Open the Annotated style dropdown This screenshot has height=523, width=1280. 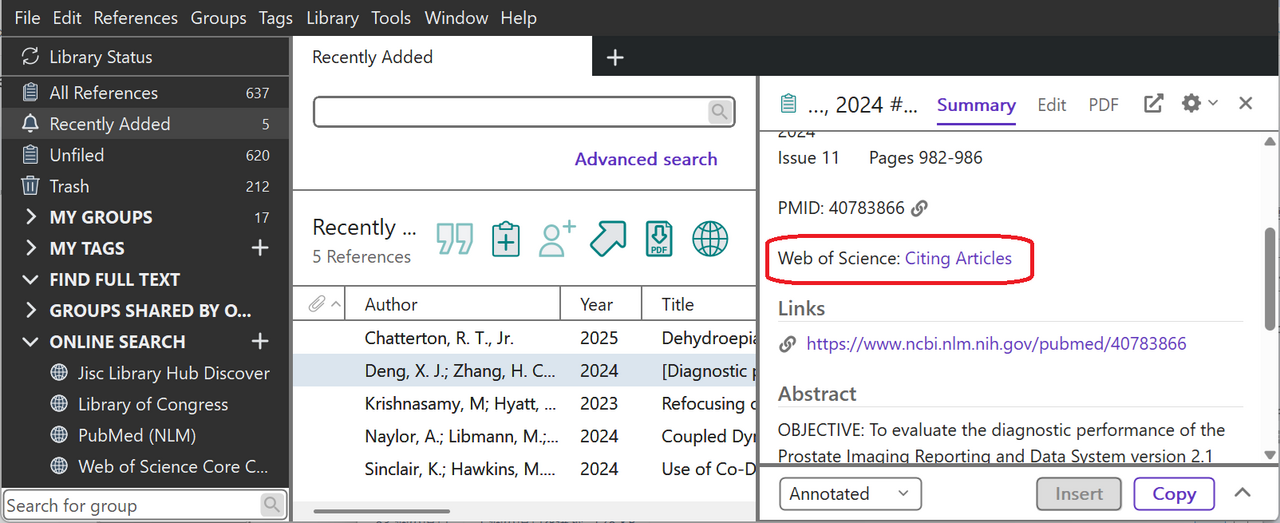tap(850, 493)
